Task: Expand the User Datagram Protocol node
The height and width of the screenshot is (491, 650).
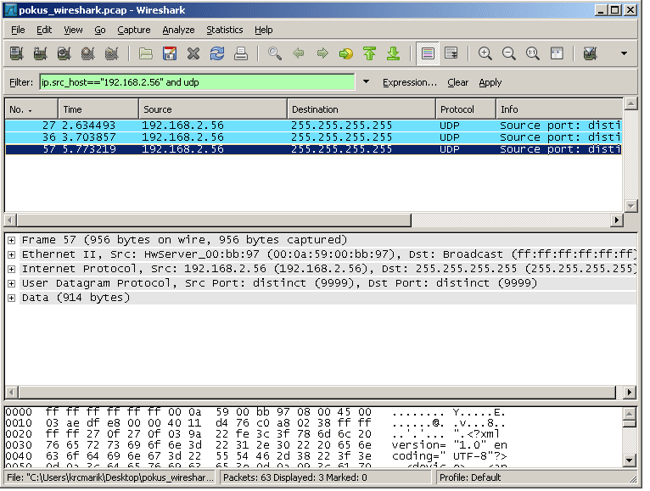Action: pyautogui.click(x=12, y=284)
